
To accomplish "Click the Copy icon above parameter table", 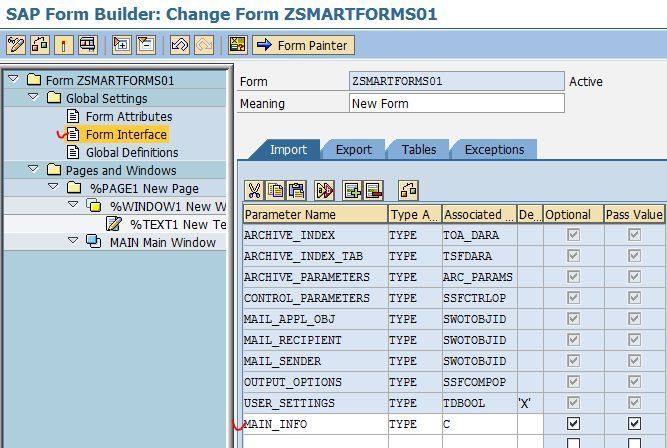I will [275, 190].
